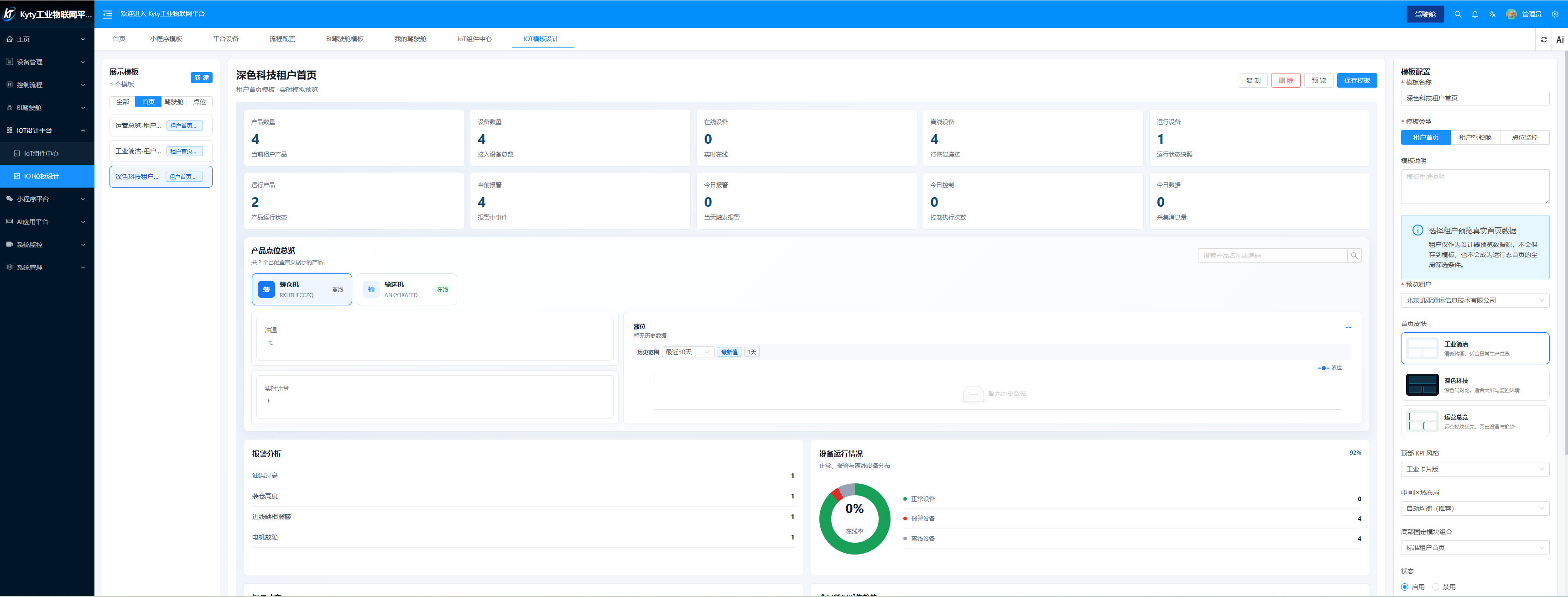Open the 顶部 KPI 风格 dropdown

pyautogui.click(x=1474, y=469)
